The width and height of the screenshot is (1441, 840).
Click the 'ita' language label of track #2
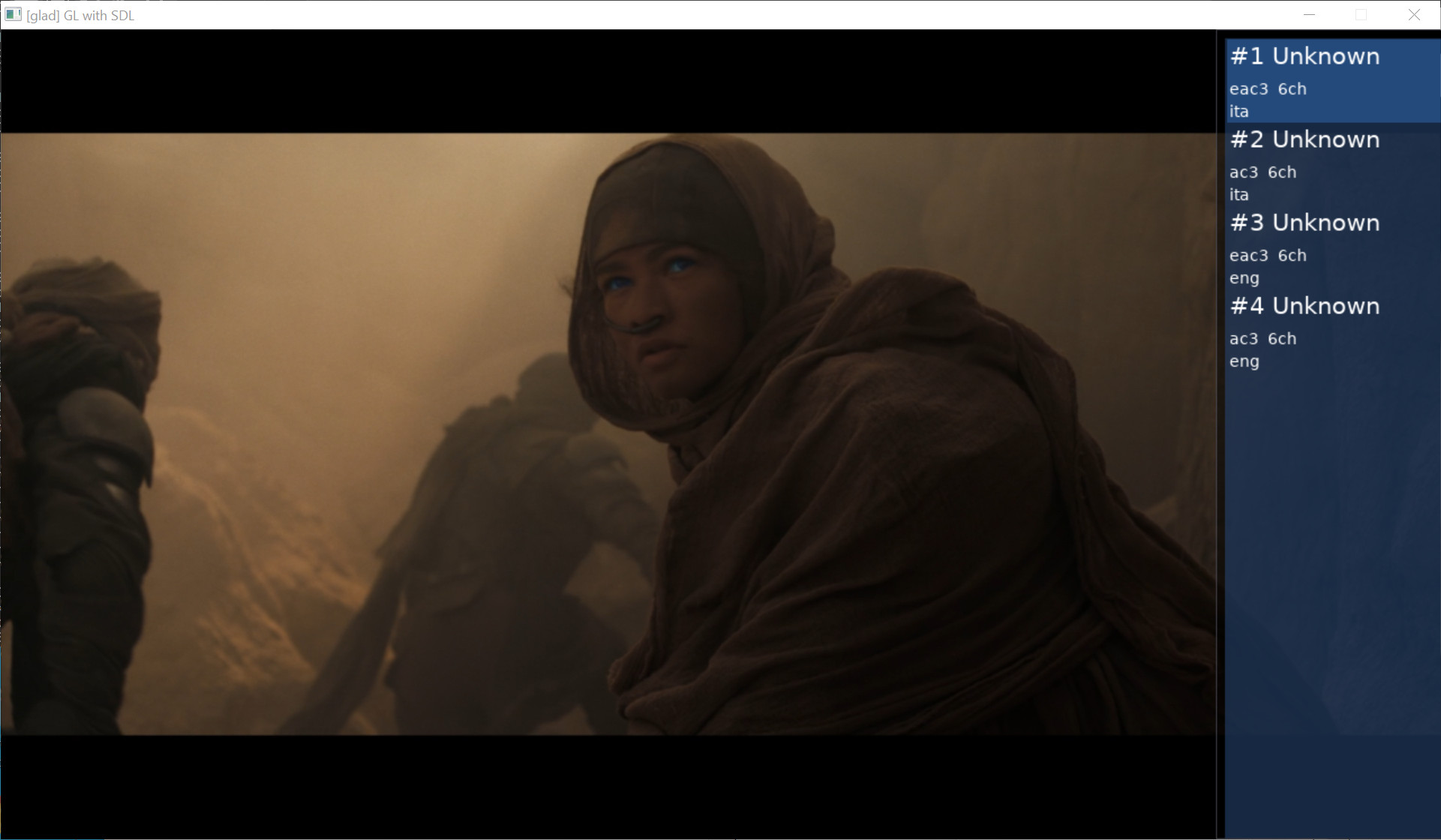pyautogui.click(x=1239, y=195)
